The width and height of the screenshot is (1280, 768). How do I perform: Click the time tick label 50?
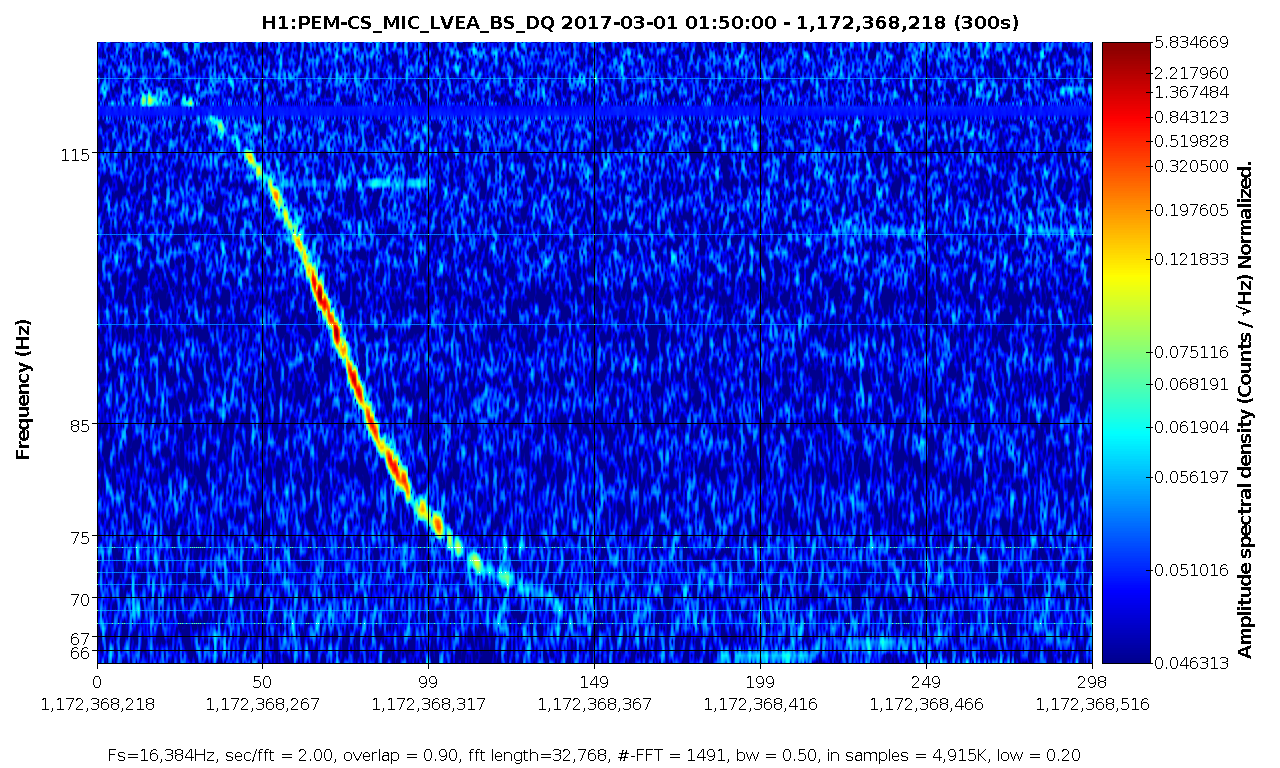tap(261, 682)
